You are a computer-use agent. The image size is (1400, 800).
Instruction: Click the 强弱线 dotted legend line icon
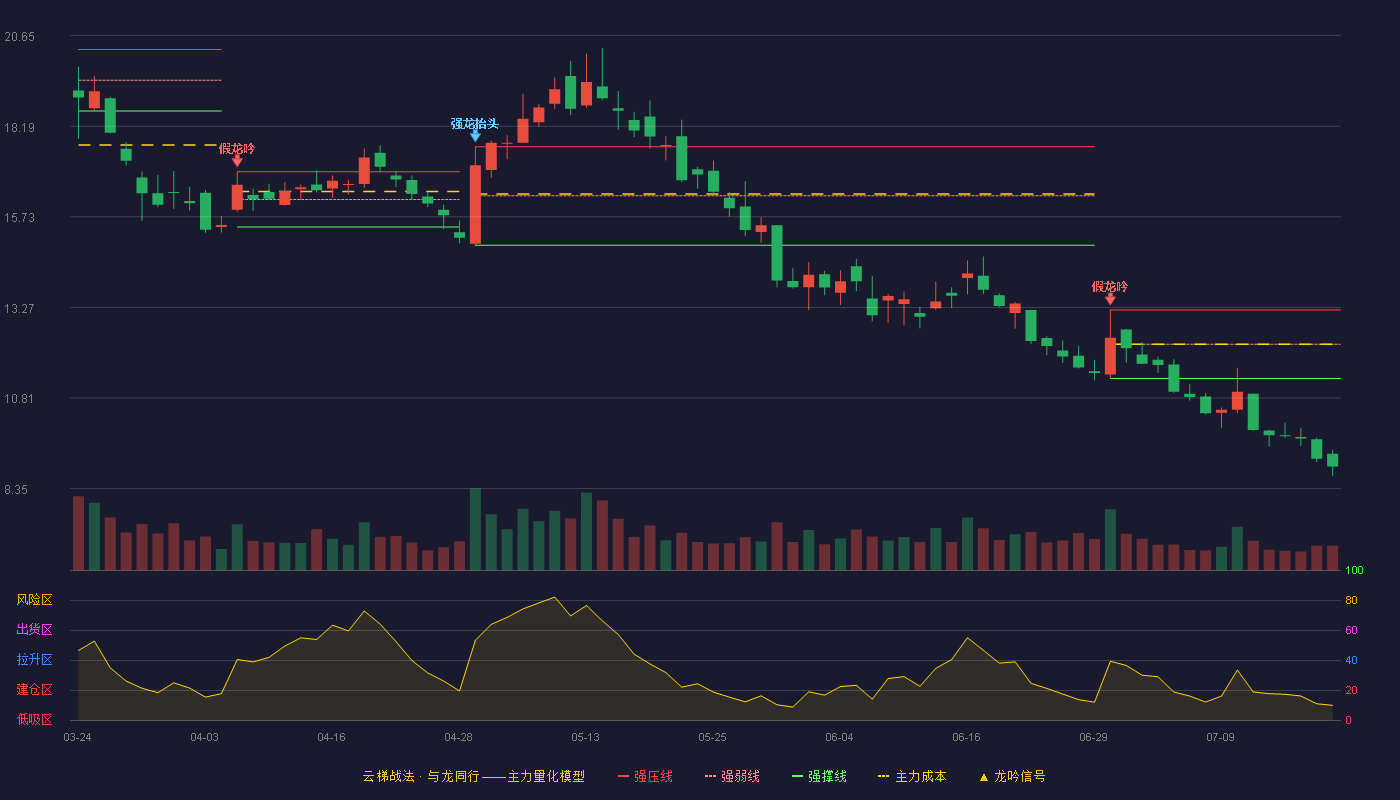(x=710, y=777)
